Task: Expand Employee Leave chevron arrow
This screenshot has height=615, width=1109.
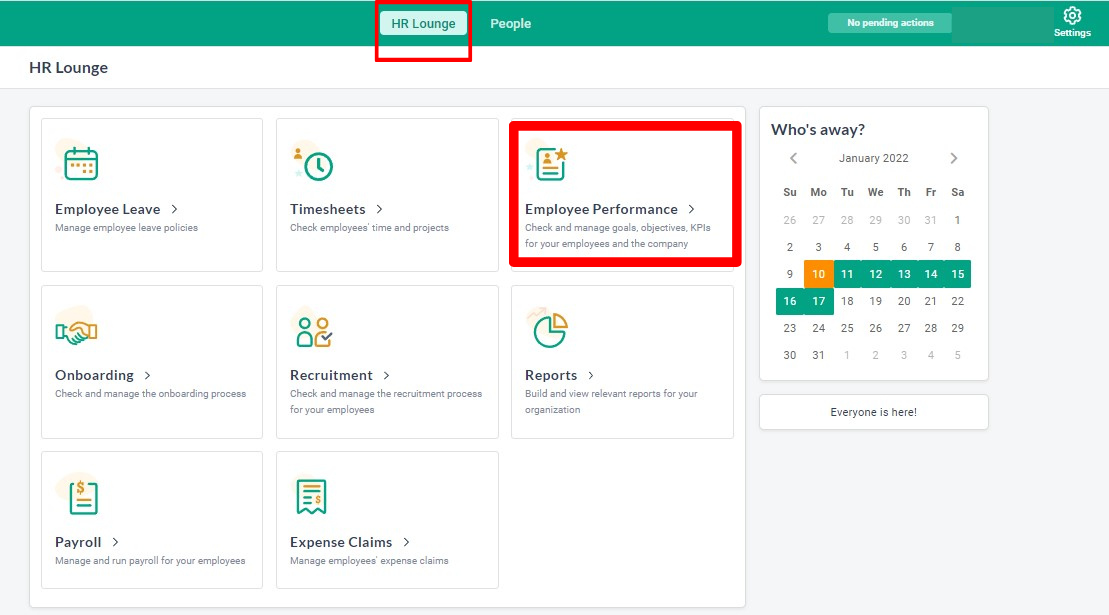Action: click(175, 209)
